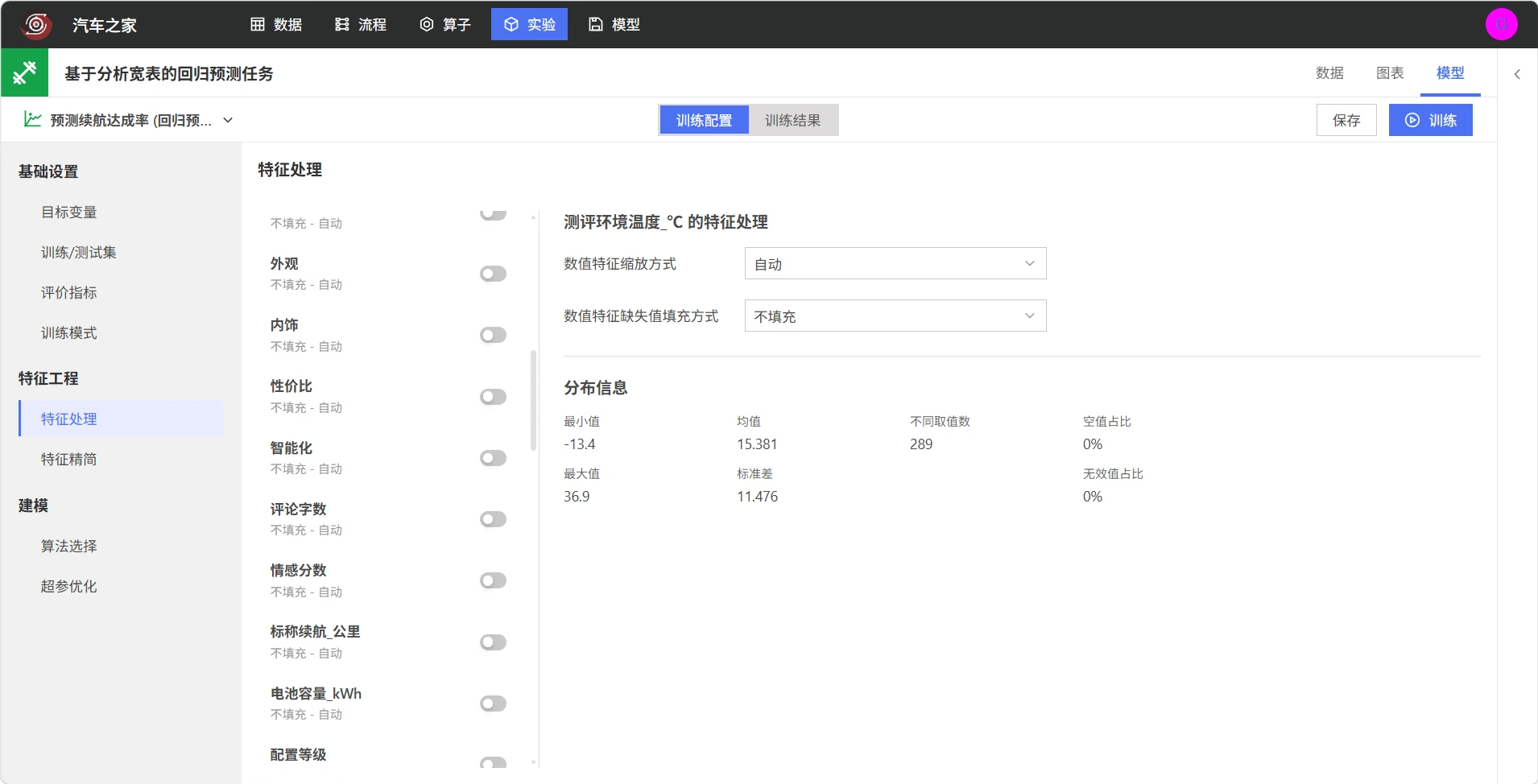
Task: Open 特征精简 in the sidebar
Action: pyautogui.click(x=69, y=459)
